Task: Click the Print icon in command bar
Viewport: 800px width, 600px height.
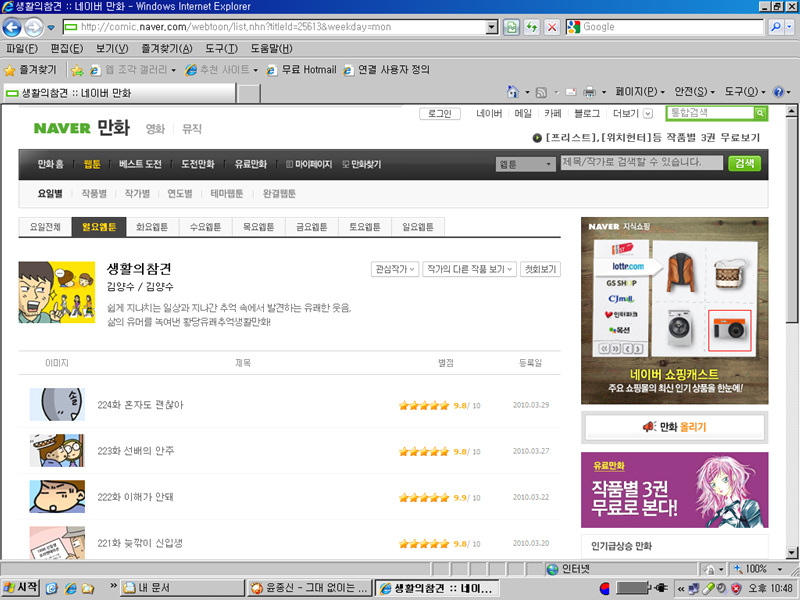Action: [x=589, y=92]
